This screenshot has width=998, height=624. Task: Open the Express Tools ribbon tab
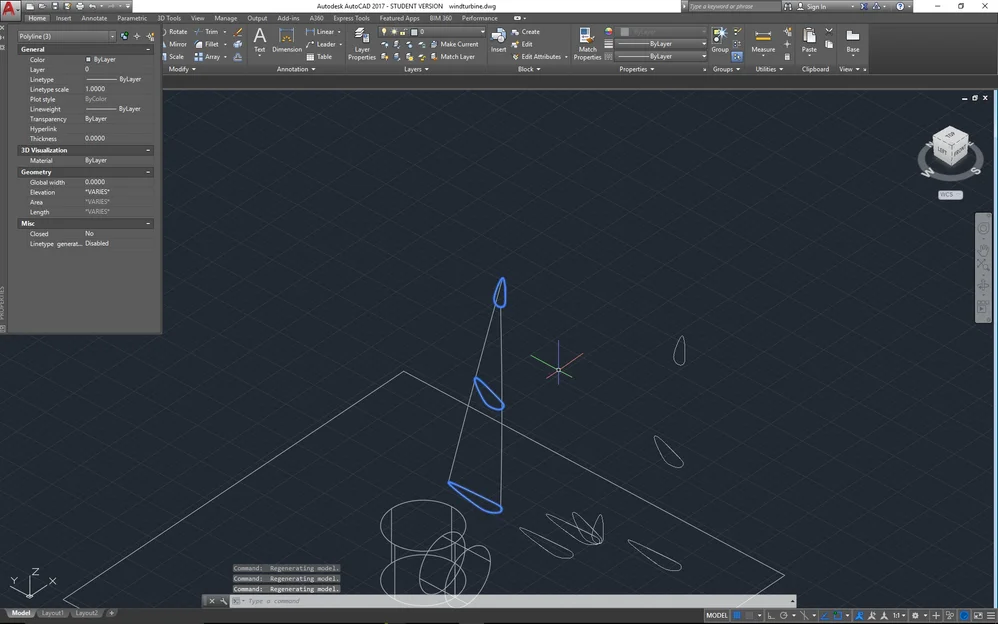pyautogui.click(x=351, y=18)
